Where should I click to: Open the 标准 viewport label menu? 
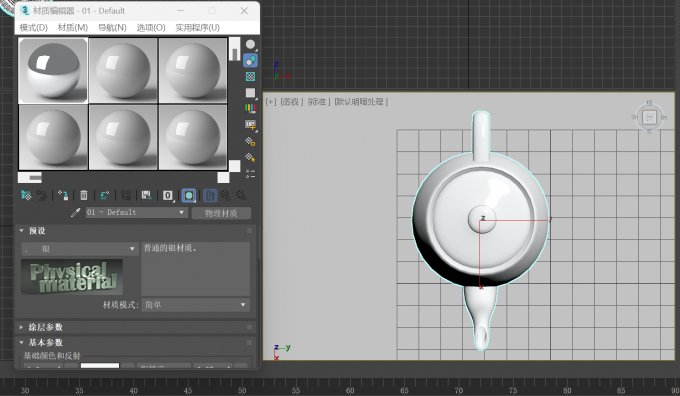[319, 101]
